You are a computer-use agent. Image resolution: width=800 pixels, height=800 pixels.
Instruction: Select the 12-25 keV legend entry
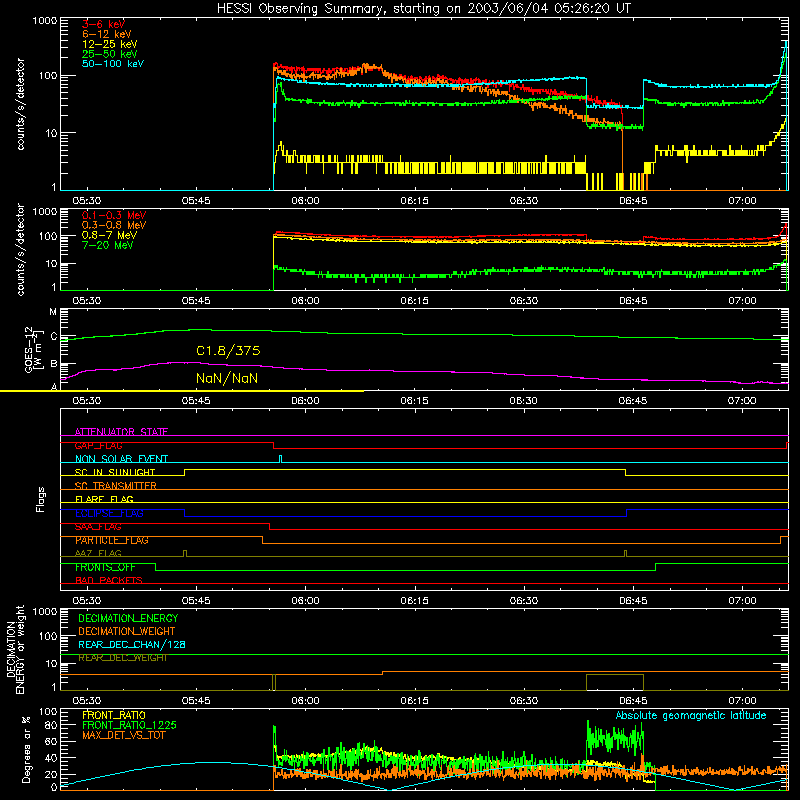[x=110, y=44]
